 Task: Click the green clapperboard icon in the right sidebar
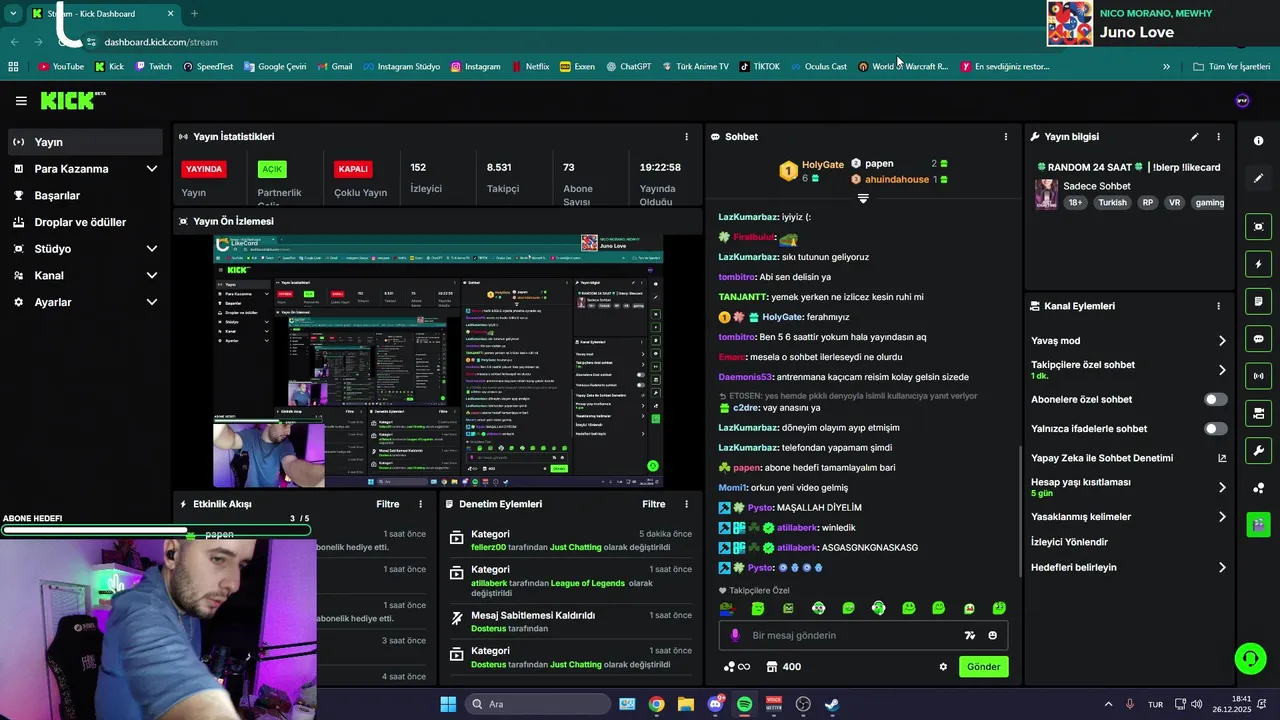[x=1259, y=524]
